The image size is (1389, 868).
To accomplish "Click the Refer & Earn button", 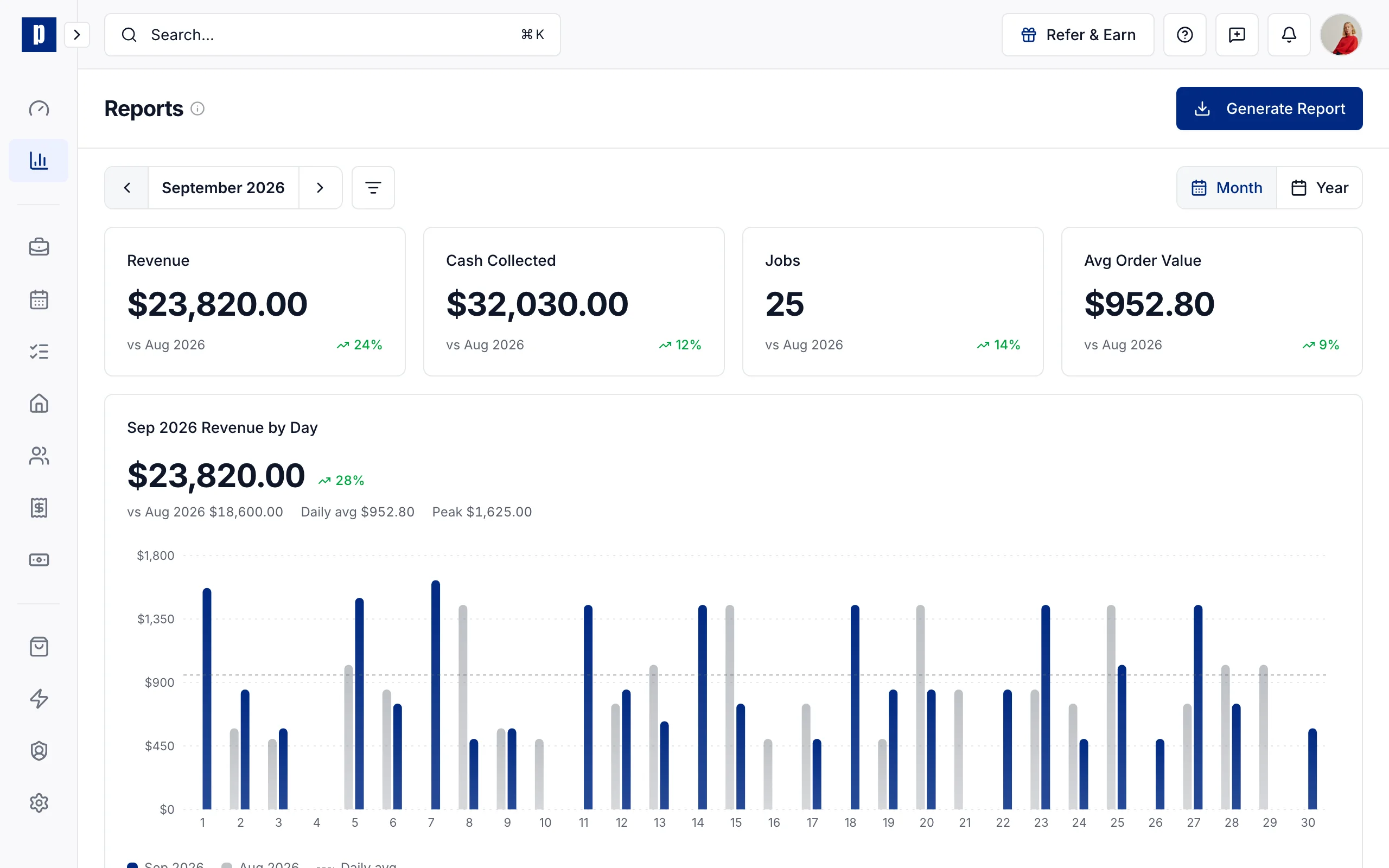I will (1078, 34).
